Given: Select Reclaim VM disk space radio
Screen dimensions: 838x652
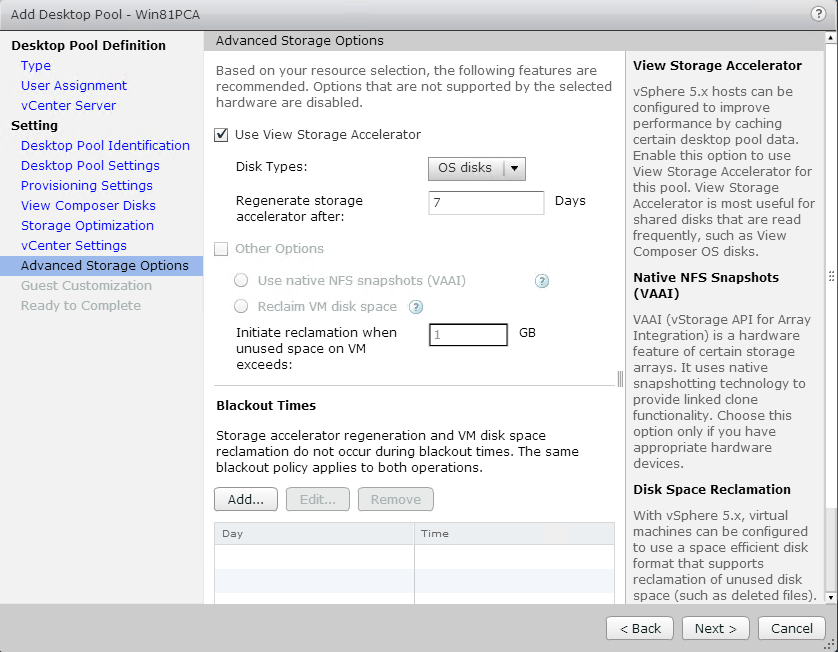Looking at the screenshot, I should (x=241, y=306).
